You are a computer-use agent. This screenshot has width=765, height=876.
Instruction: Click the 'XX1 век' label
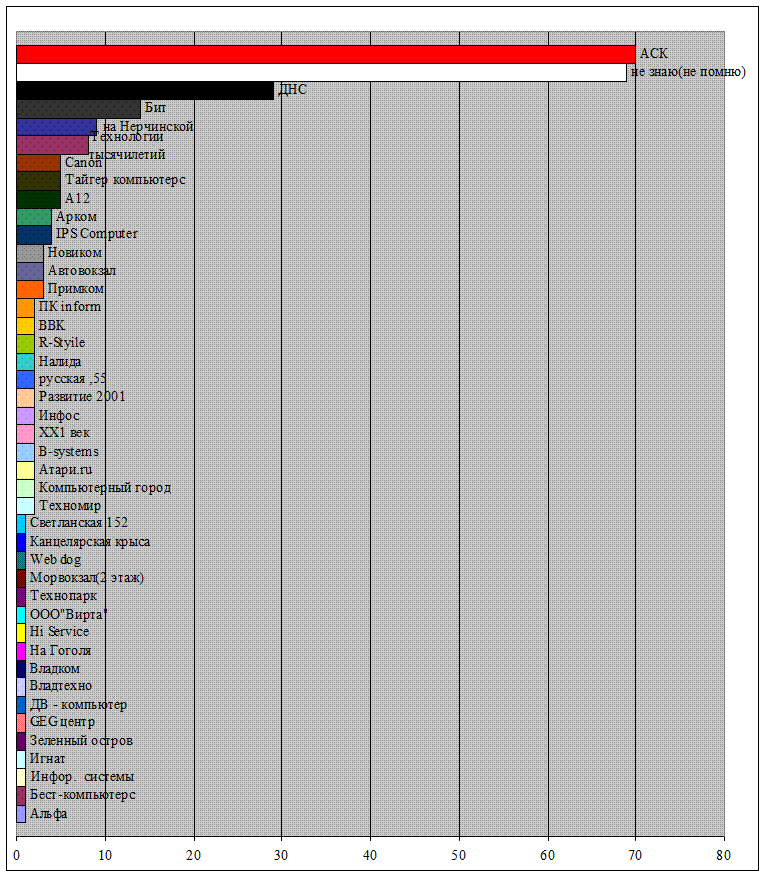tap(64, 432)
